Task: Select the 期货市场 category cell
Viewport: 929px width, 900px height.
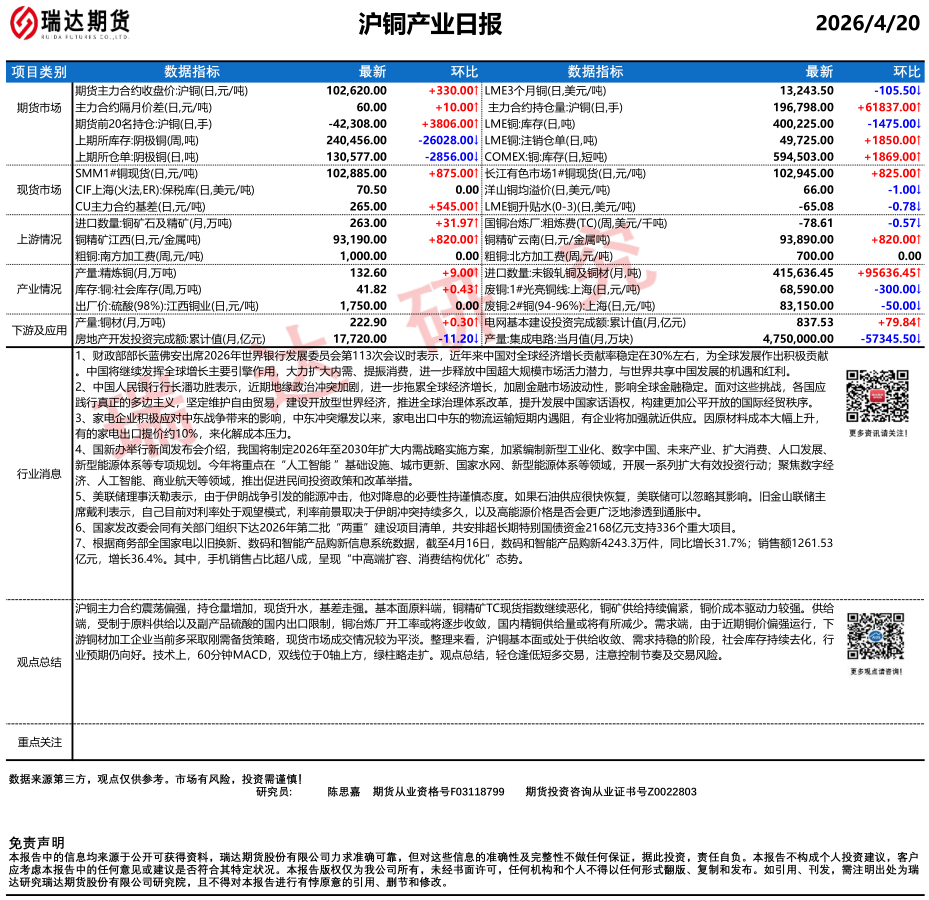Action: [x=39, y=108]
